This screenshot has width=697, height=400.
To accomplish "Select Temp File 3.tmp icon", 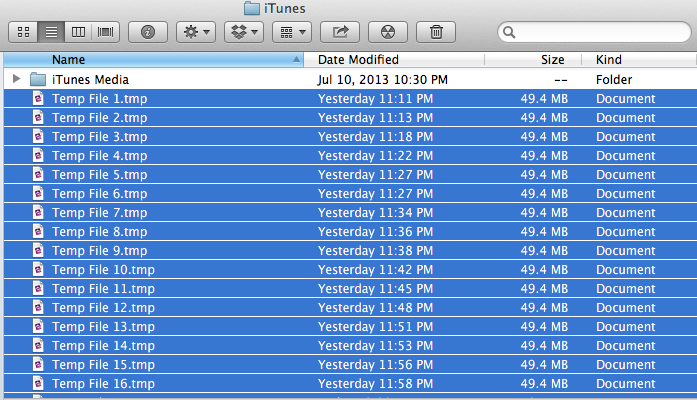I will [x=38, y=136].
